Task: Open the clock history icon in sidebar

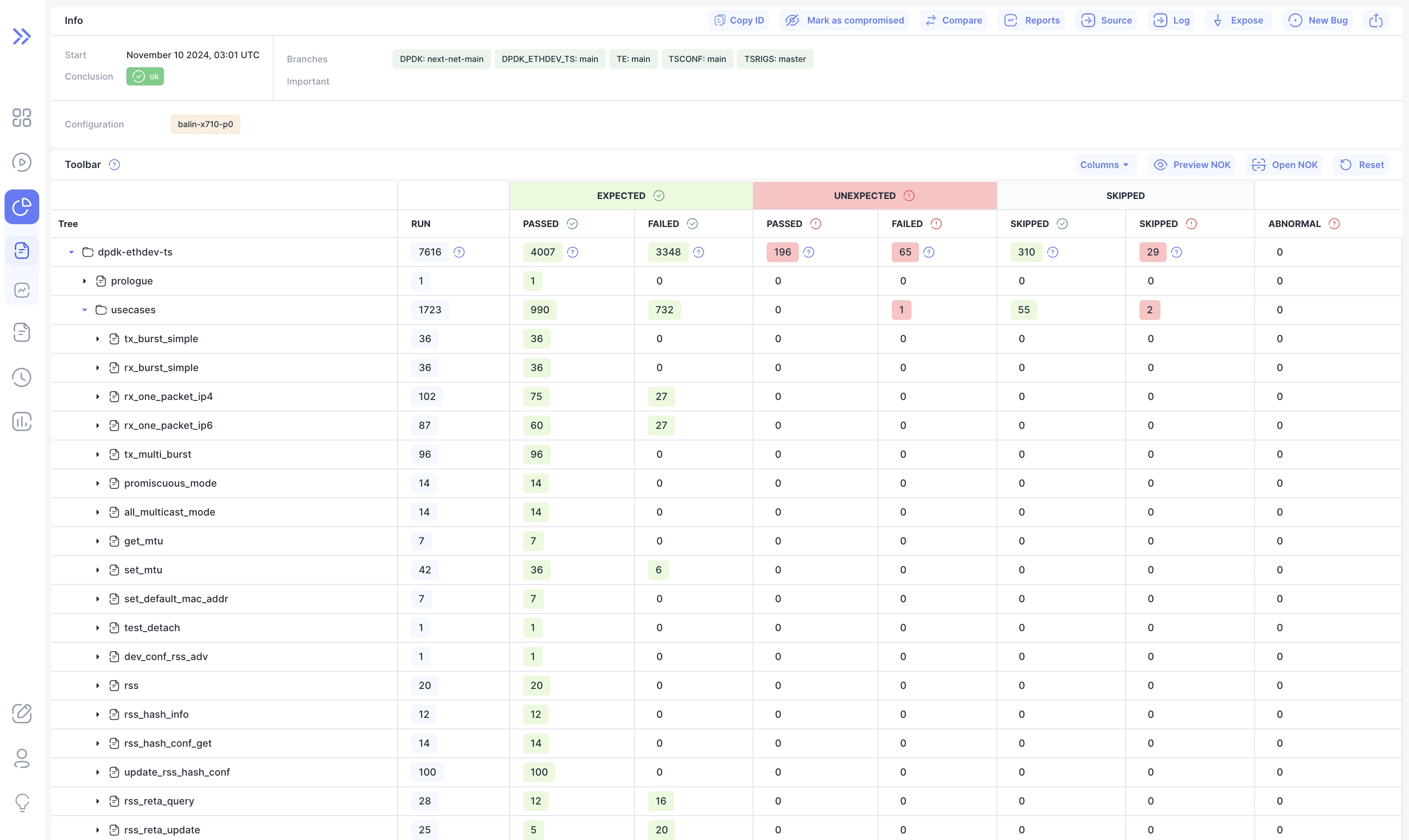Action: [21, 378]
